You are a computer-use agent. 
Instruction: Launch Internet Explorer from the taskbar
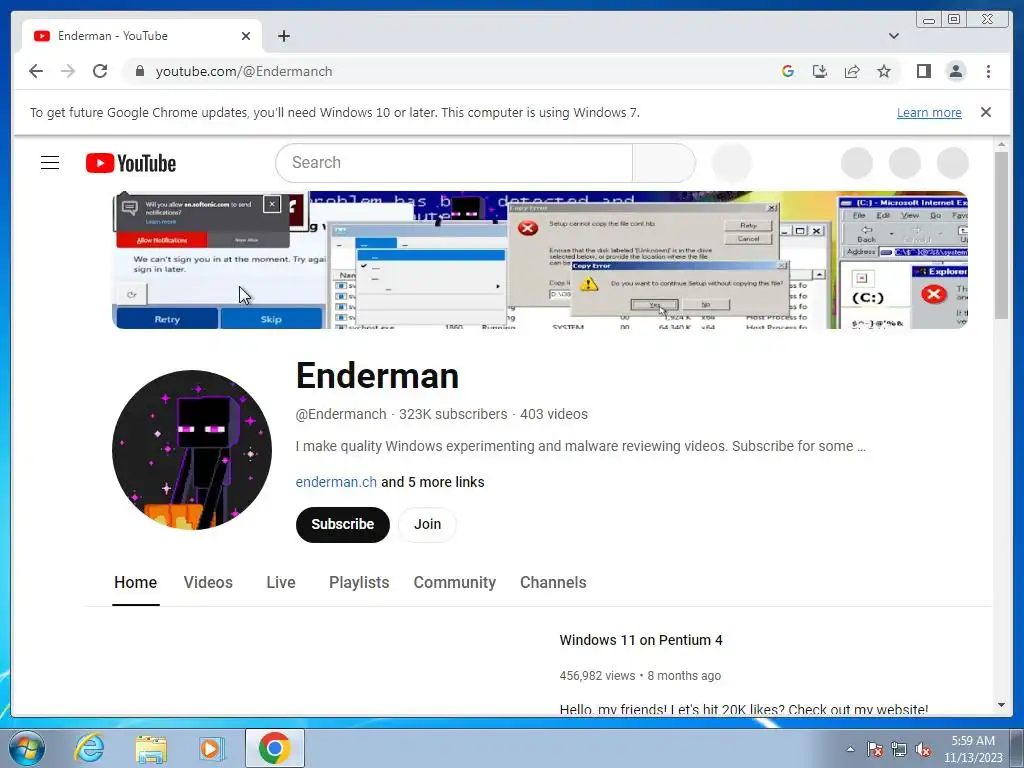pos(89,748)
